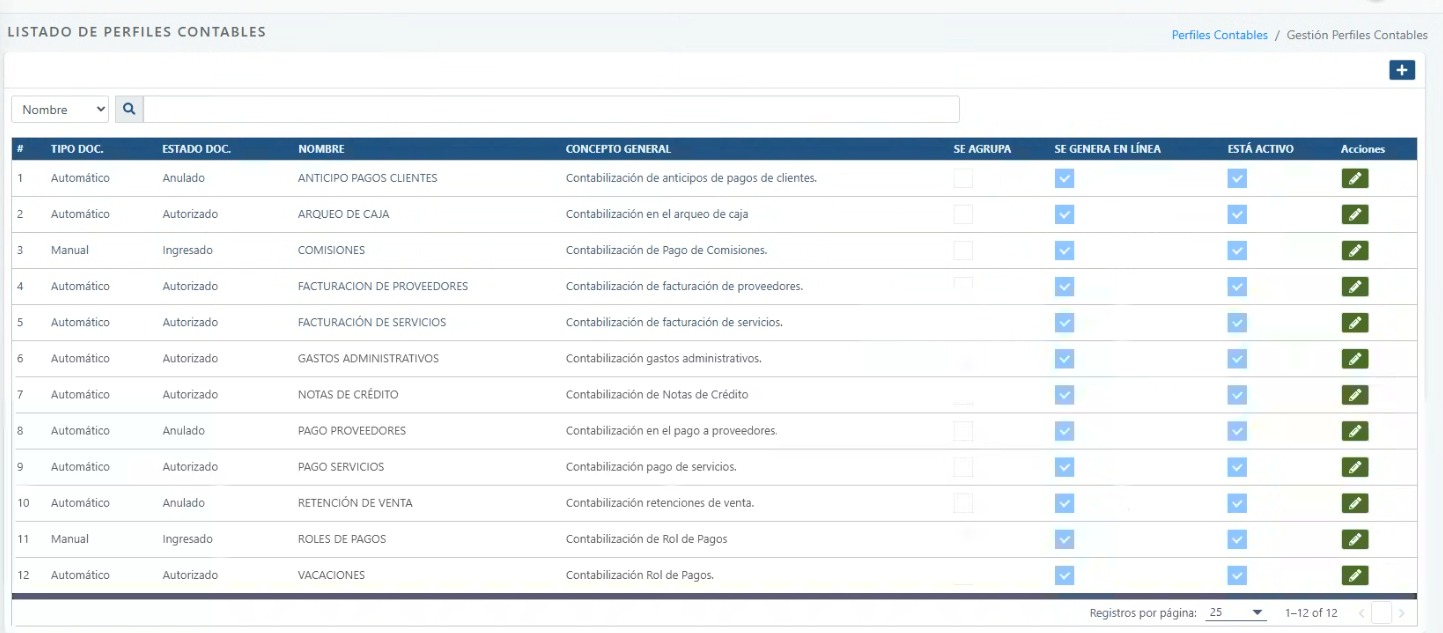Click the edit pencil for VACACIONES

pos(1355,574)
